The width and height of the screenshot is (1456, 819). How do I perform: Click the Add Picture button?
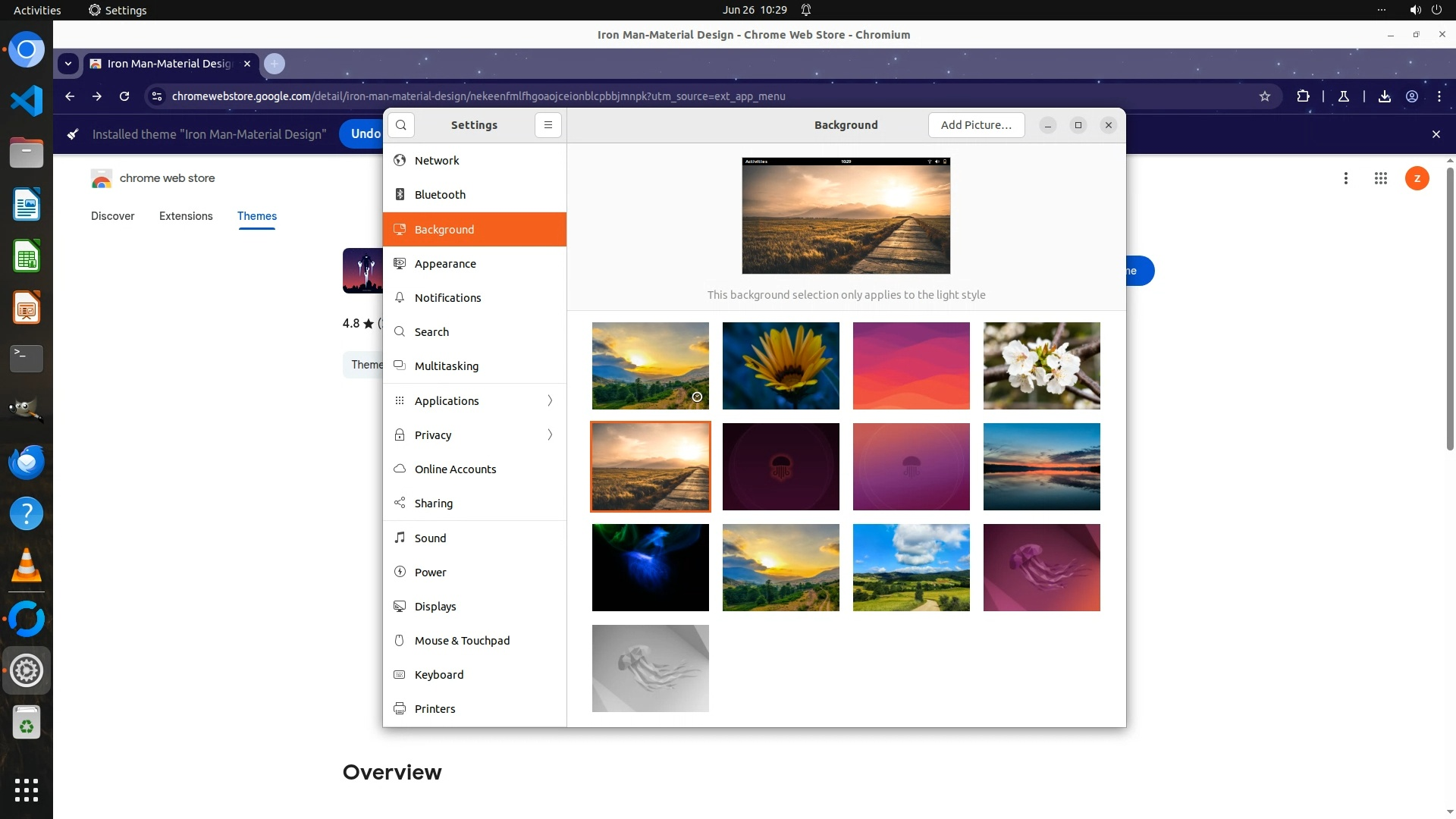[x=976, y=125]
